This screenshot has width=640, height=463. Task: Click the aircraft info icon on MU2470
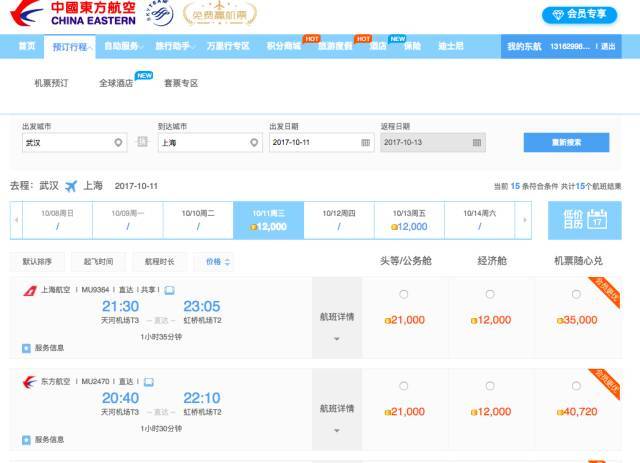(149, 382)
